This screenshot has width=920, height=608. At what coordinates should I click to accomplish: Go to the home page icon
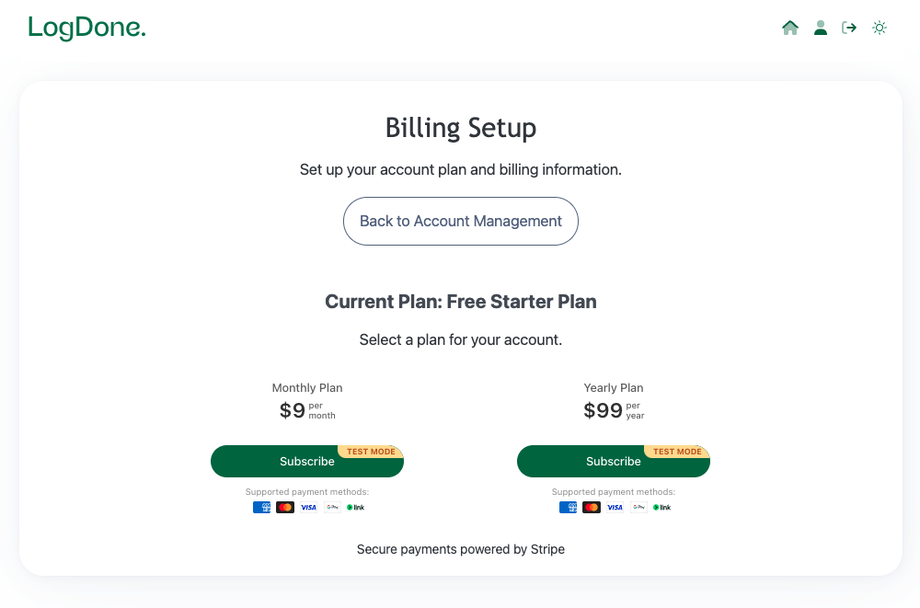(790, 28)
